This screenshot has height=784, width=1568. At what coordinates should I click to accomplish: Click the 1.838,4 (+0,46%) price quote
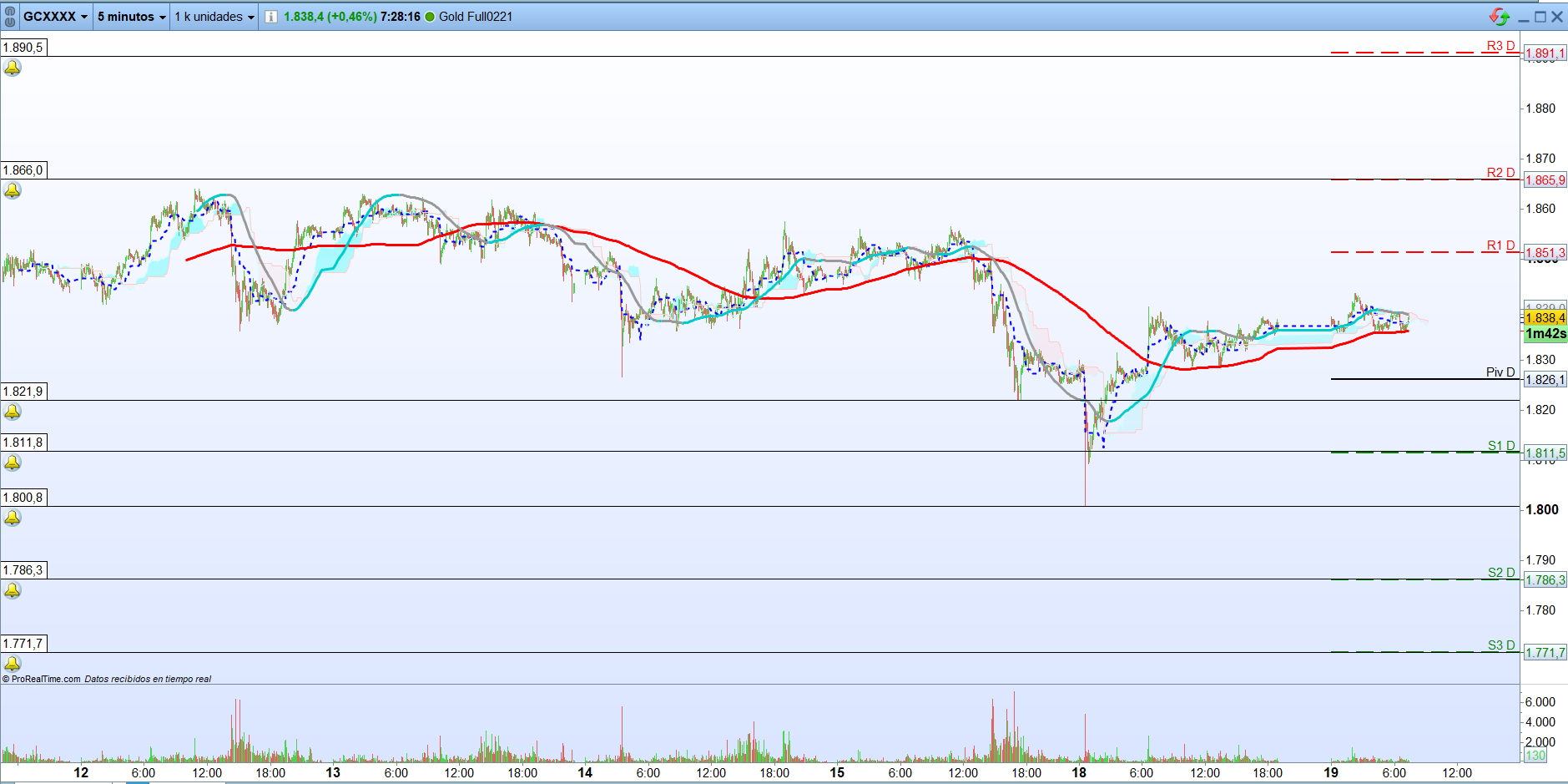tap(330, 17)
